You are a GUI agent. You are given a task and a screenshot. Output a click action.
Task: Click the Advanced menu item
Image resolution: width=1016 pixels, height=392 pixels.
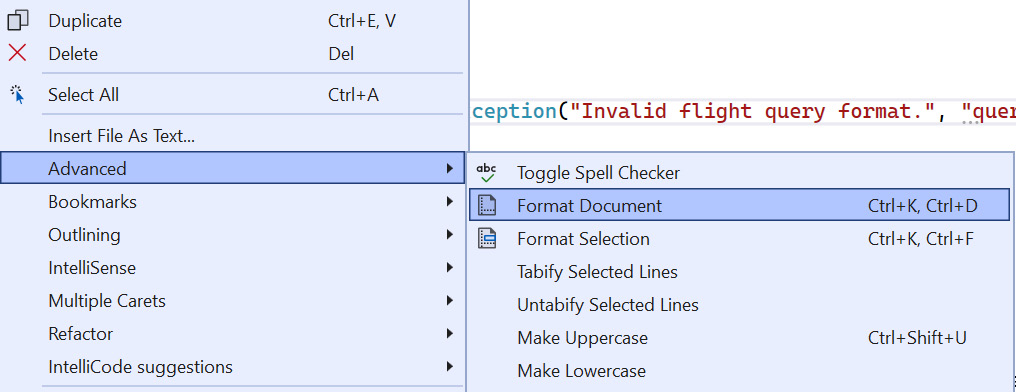pyautogui.click(x=233, y=168)
